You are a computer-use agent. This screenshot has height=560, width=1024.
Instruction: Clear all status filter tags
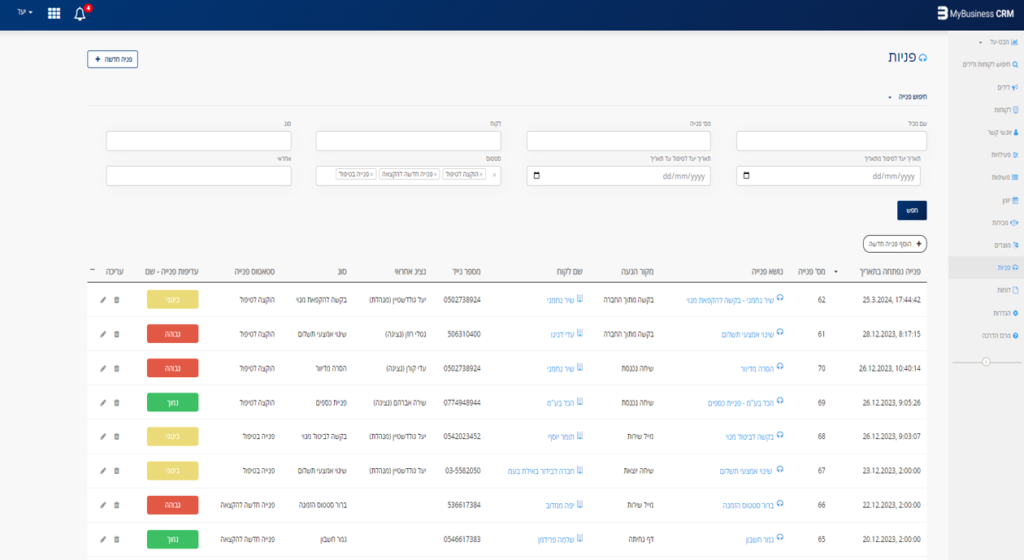tap(494, 175)
